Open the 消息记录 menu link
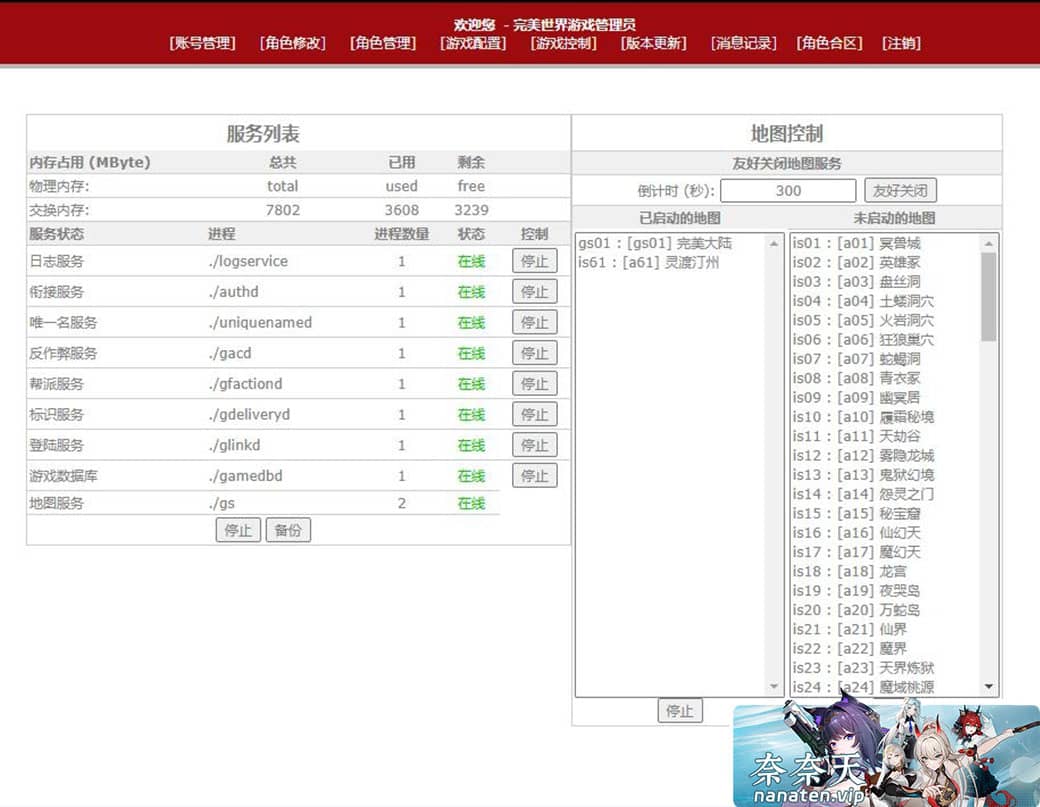1040x807 pixels. coord(744,43)
